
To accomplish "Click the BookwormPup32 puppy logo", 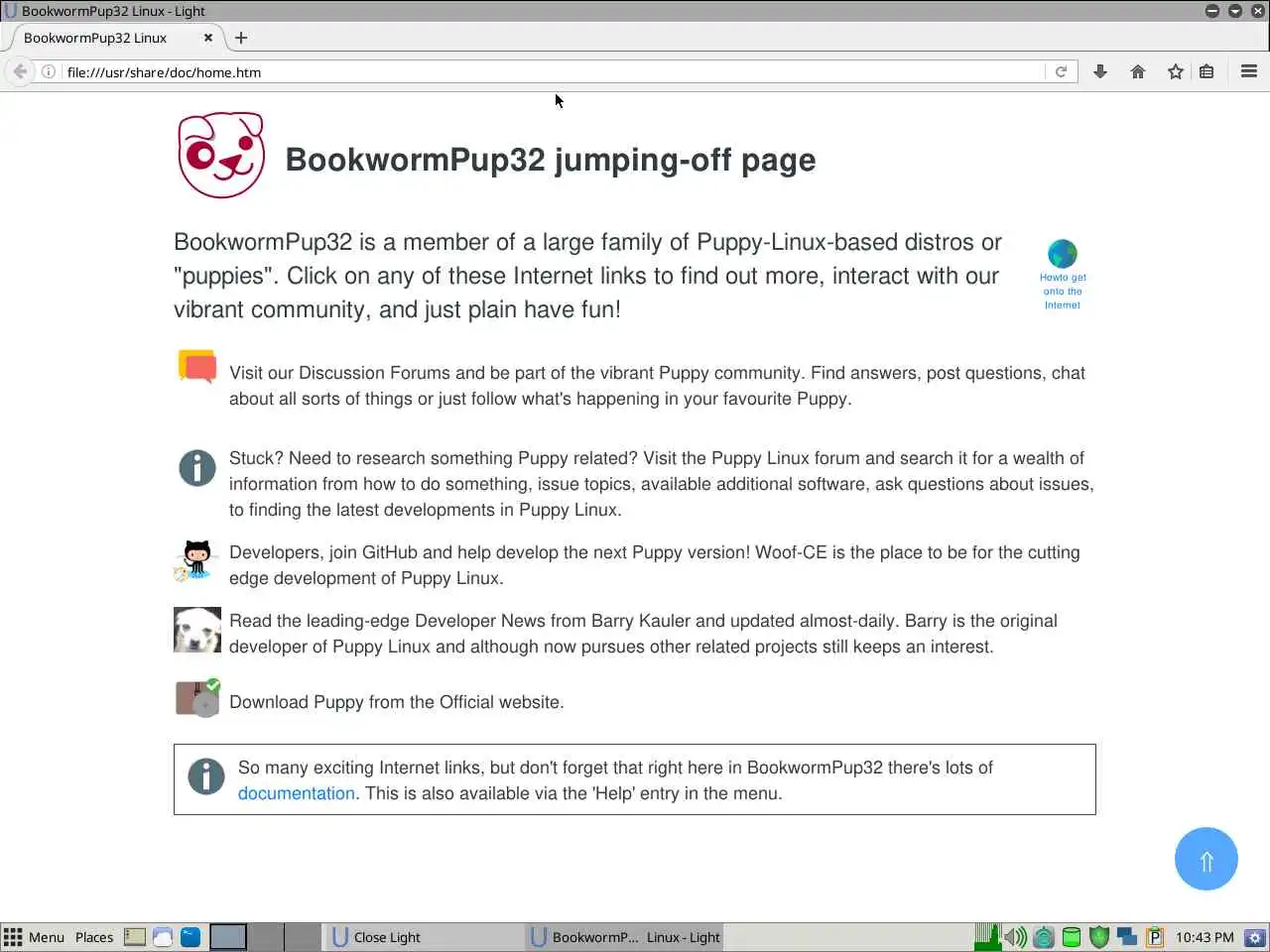I will pyautogui.click(x=221, y=155).
